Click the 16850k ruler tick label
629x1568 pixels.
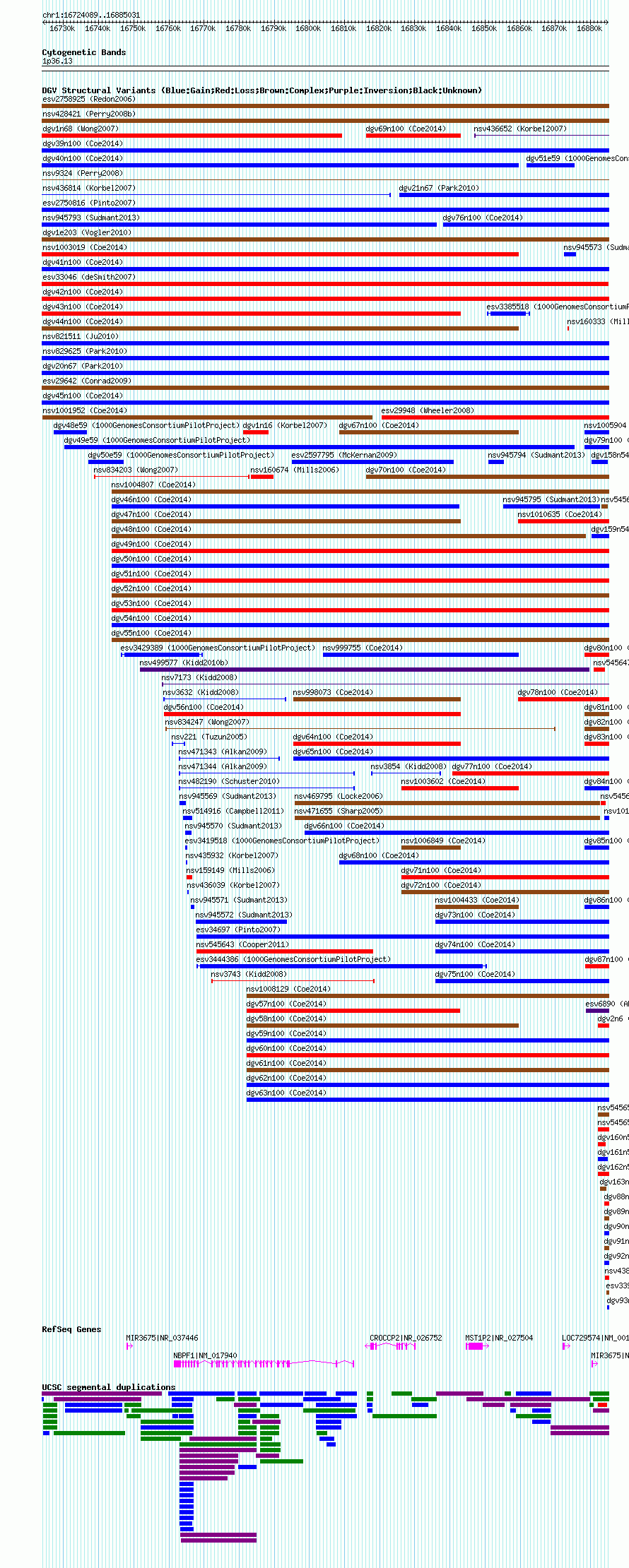pyautogui.click(x=484, y=29)
